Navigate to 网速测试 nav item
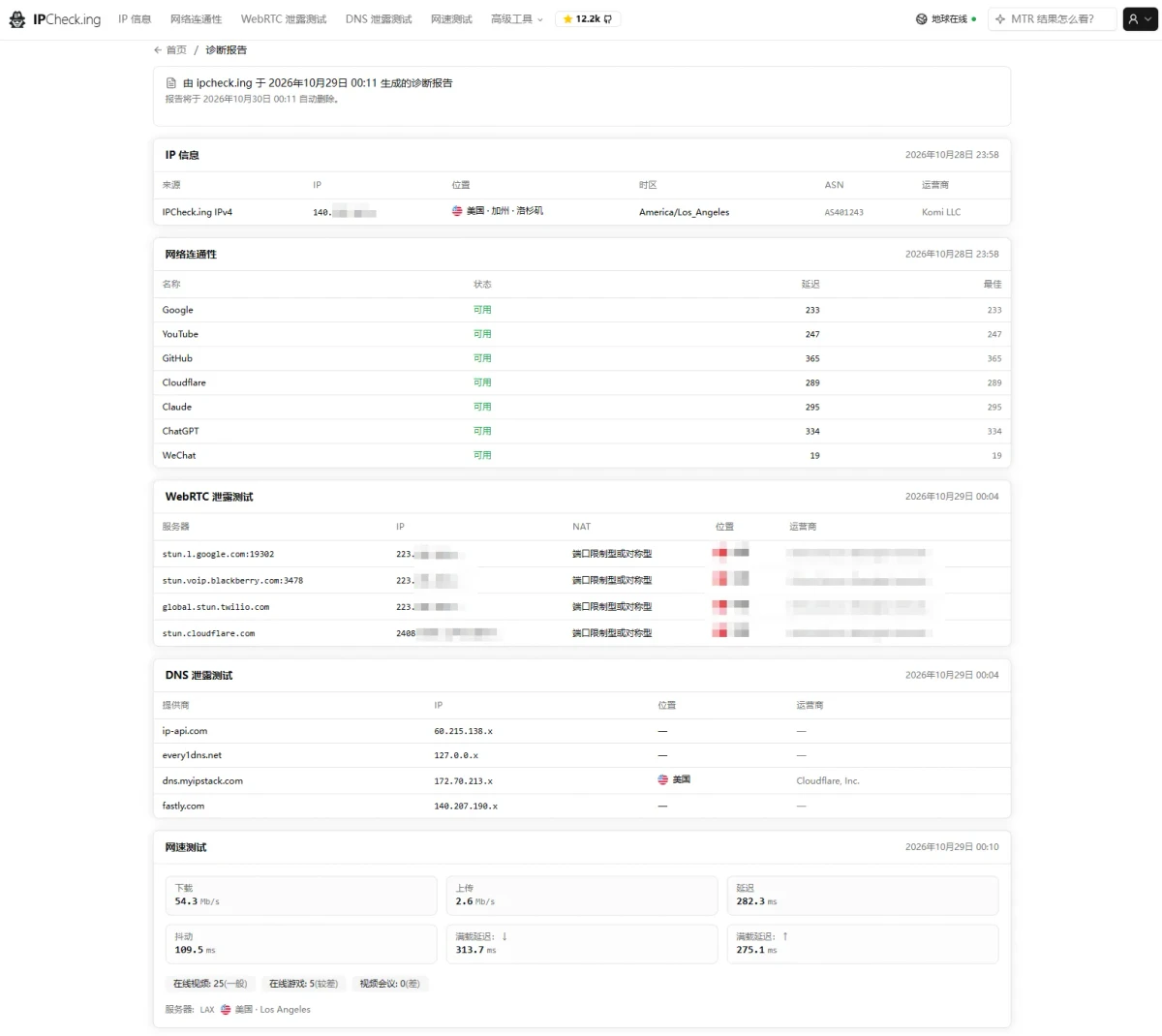The width and height of the screenshot is (1162, 1036). [x=451, y=18]
